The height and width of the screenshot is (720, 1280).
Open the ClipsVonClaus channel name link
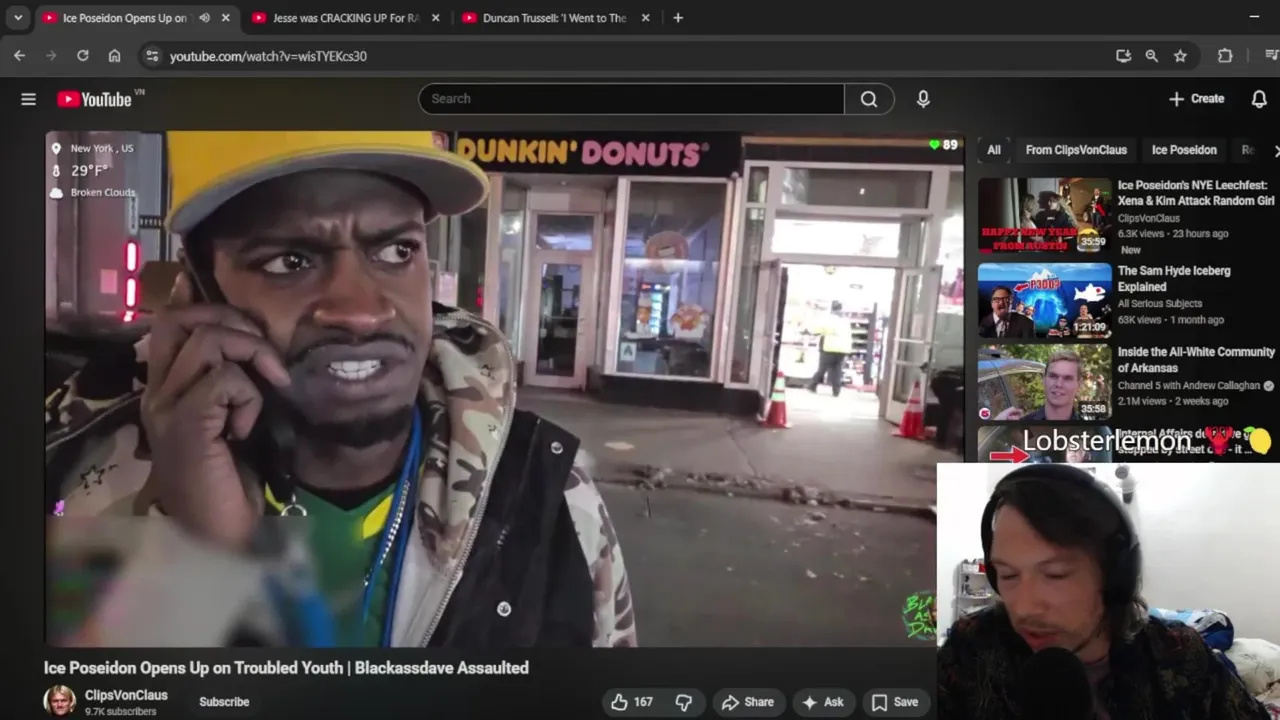point(126,695)
